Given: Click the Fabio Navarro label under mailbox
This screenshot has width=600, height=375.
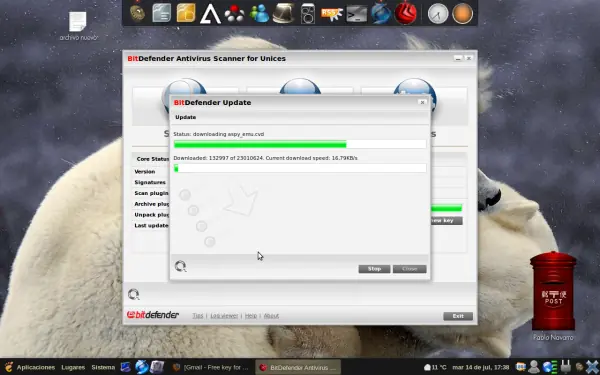Looking at the screenshot, I should tap(553, 338).
